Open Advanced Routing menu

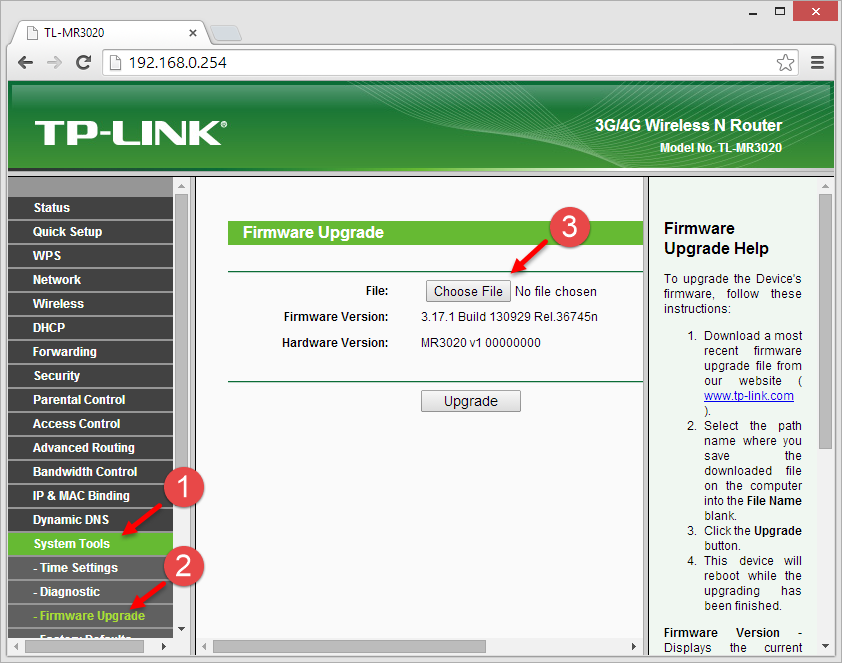tap(90, 448)
